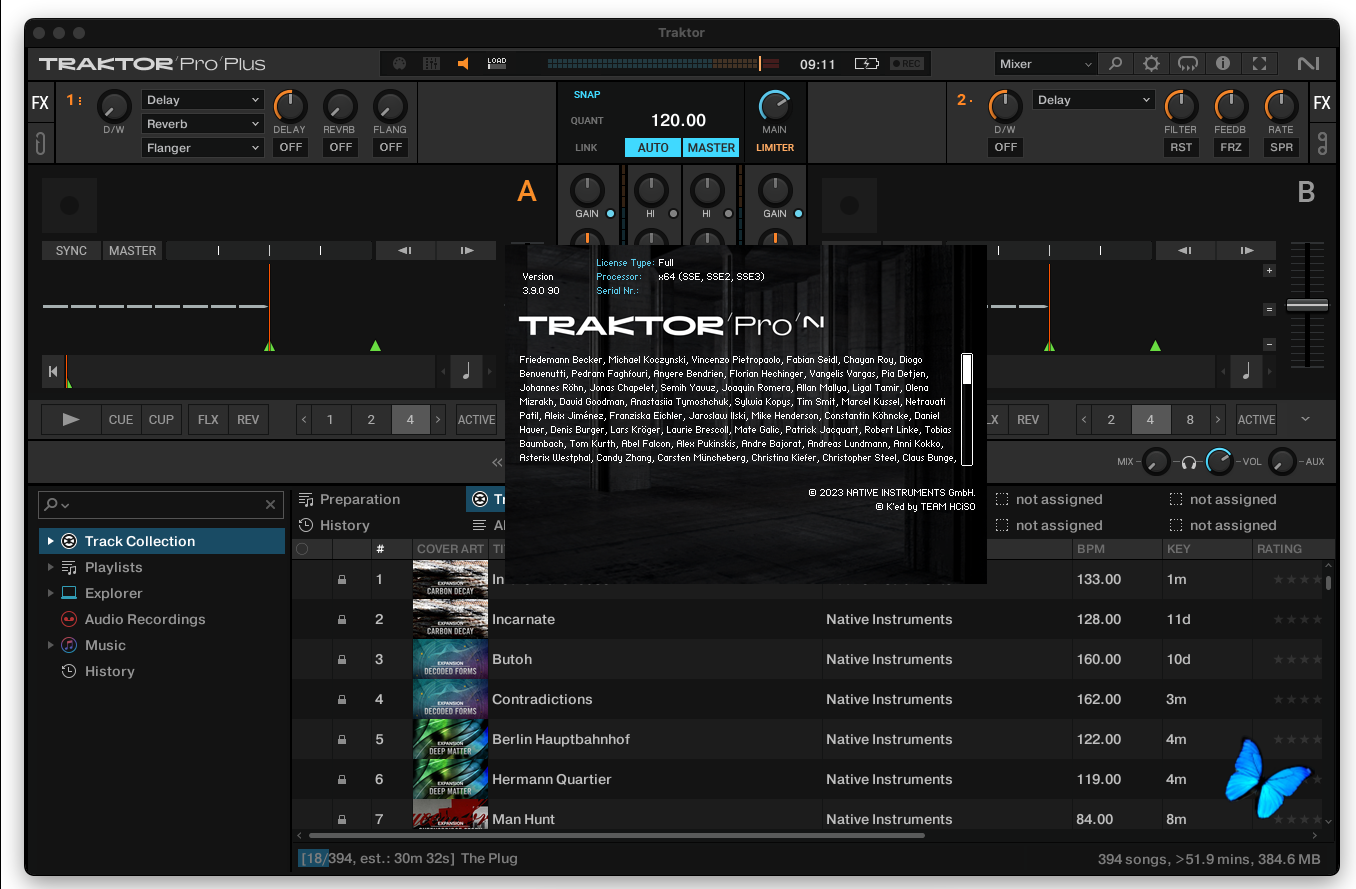
Task: Expand the Track Collection tree node
Action: [50, 541]
